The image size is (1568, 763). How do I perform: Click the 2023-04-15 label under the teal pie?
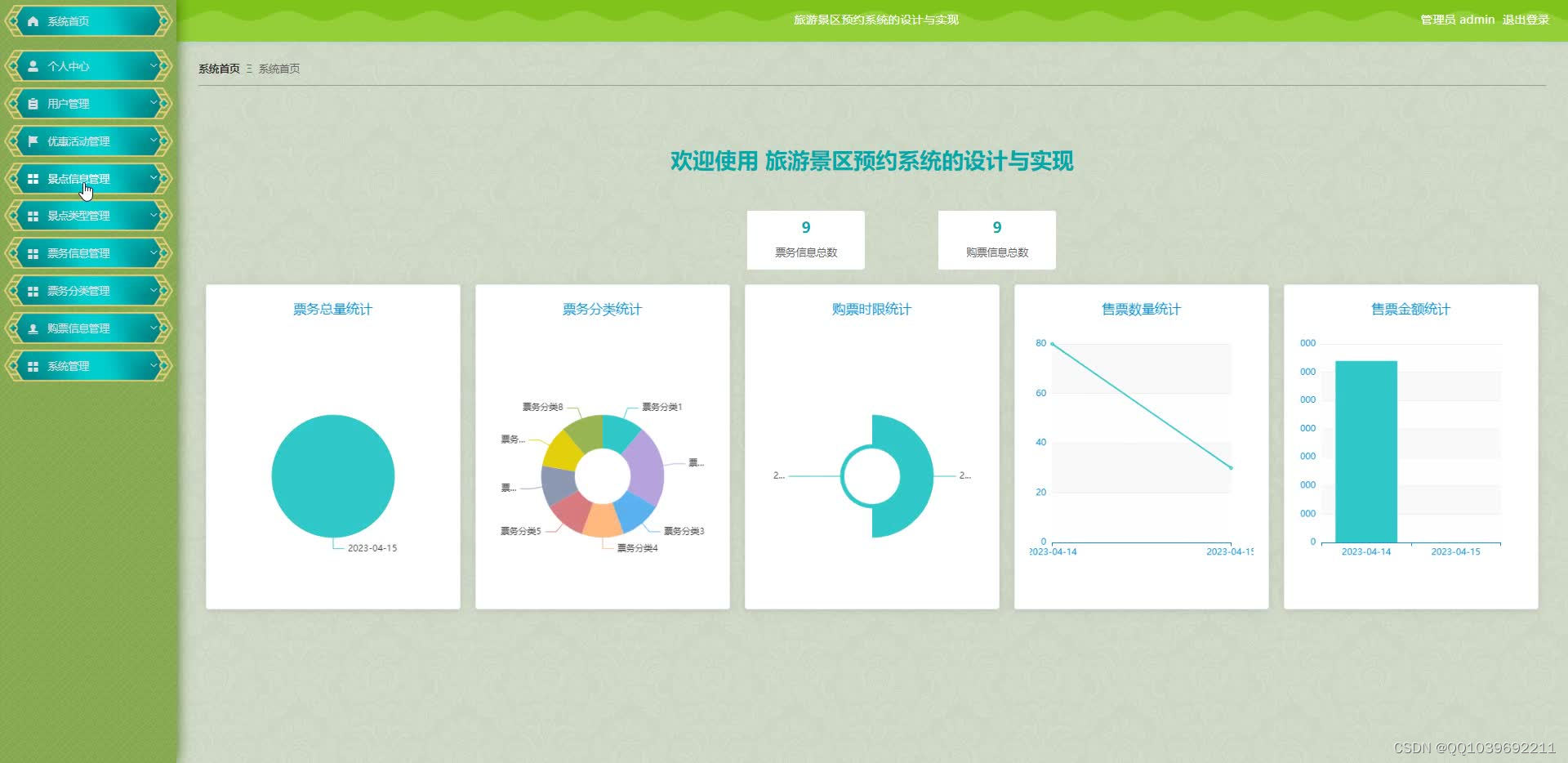372,548
